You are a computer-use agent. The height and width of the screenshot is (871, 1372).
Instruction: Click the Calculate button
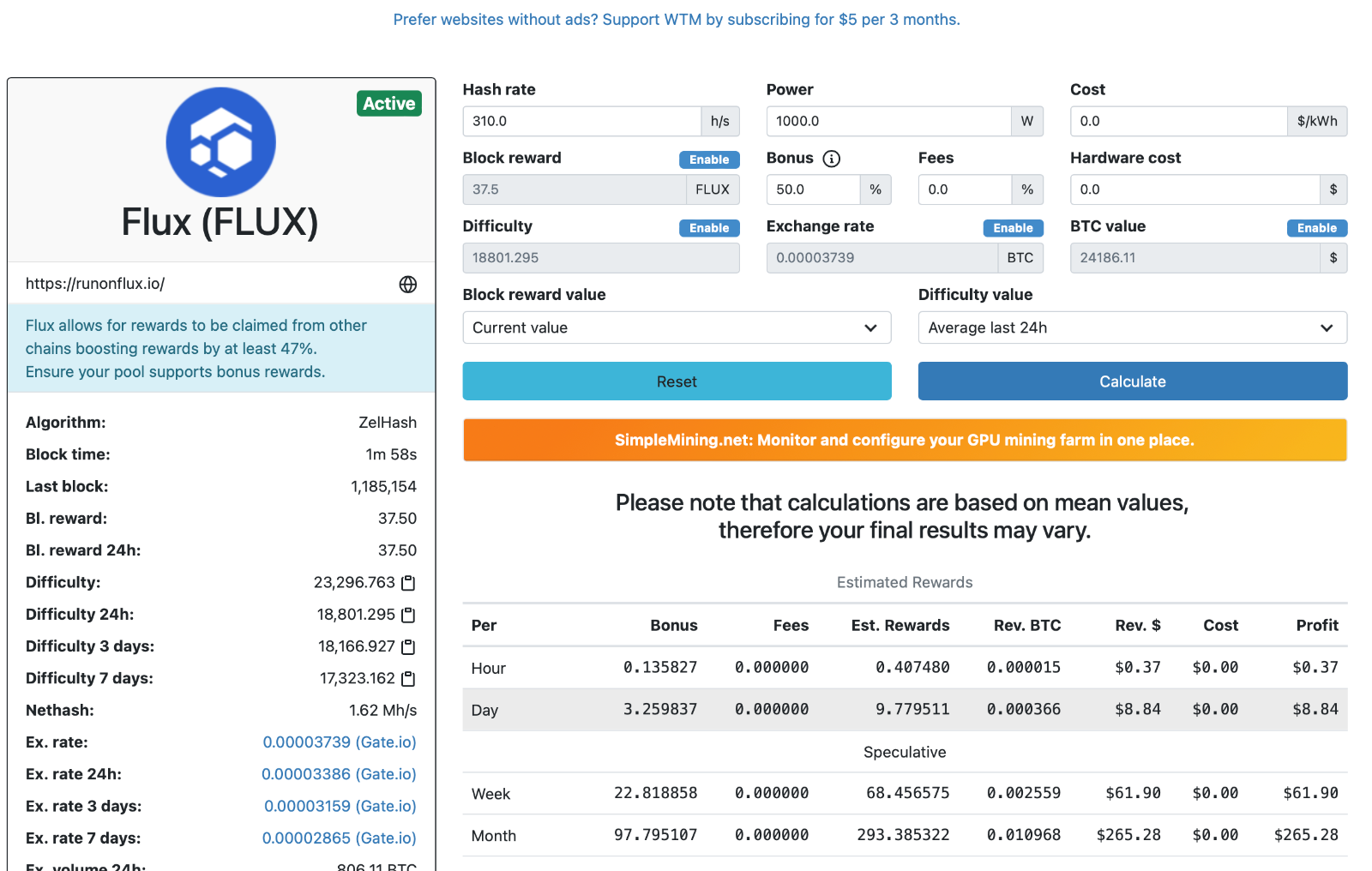click(1133, 381)
